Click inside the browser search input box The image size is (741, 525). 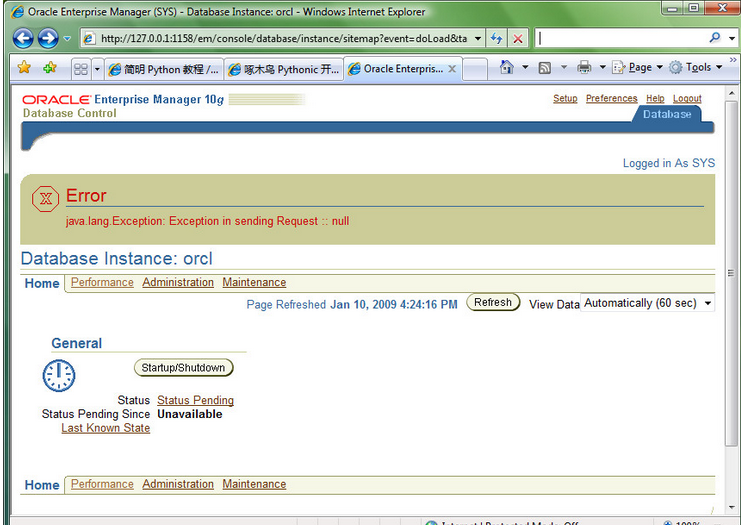(620, 38)
